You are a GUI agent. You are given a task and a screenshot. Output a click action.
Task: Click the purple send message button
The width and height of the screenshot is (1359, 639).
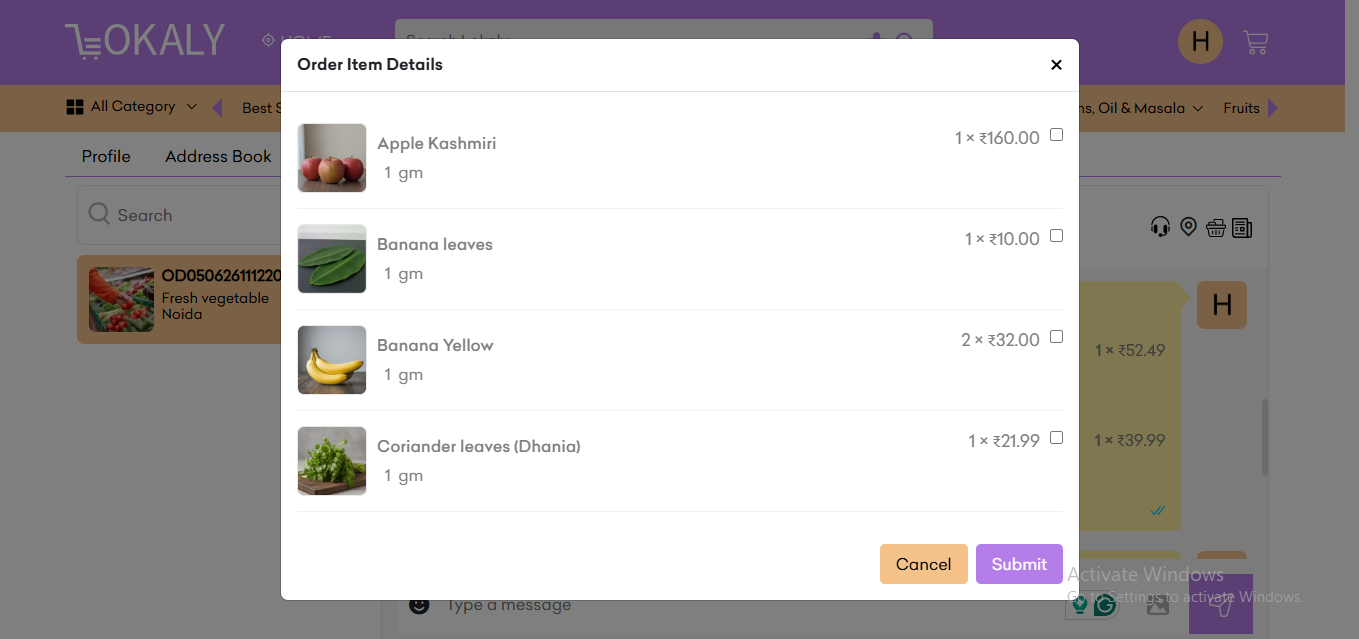pyautogui.click(x=1220, y=604)
